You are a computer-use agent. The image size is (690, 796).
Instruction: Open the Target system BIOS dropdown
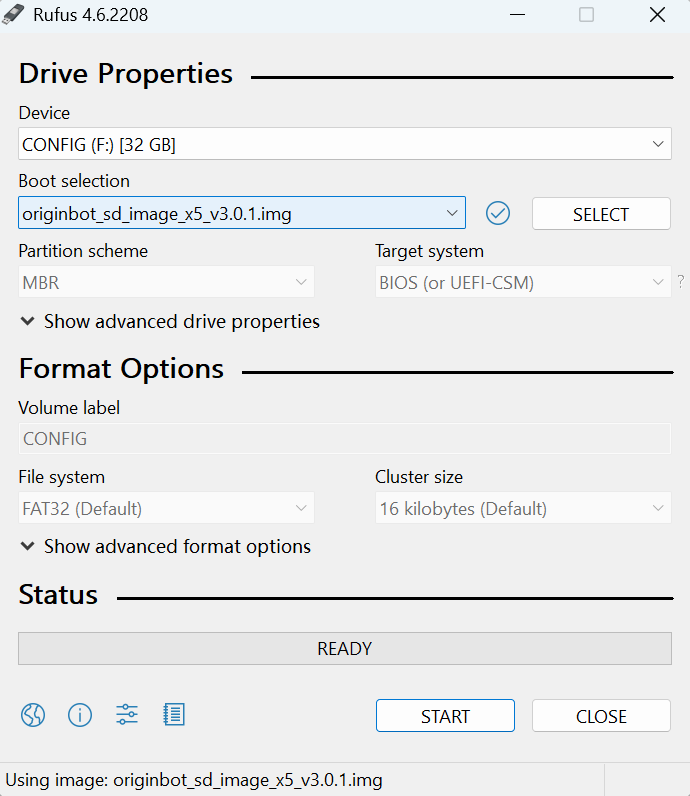point(523,282)
